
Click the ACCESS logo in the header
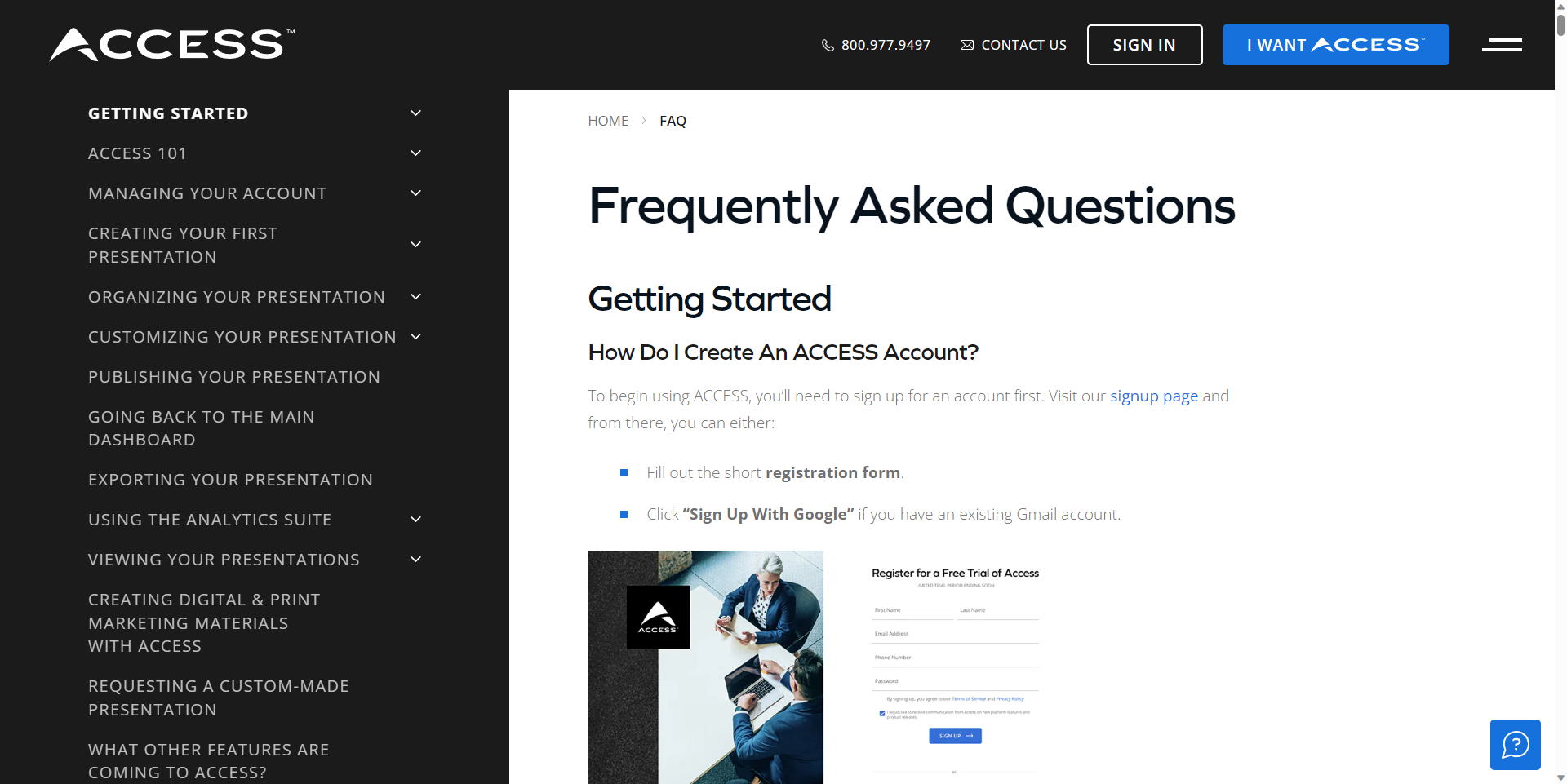tap(172, 45)
